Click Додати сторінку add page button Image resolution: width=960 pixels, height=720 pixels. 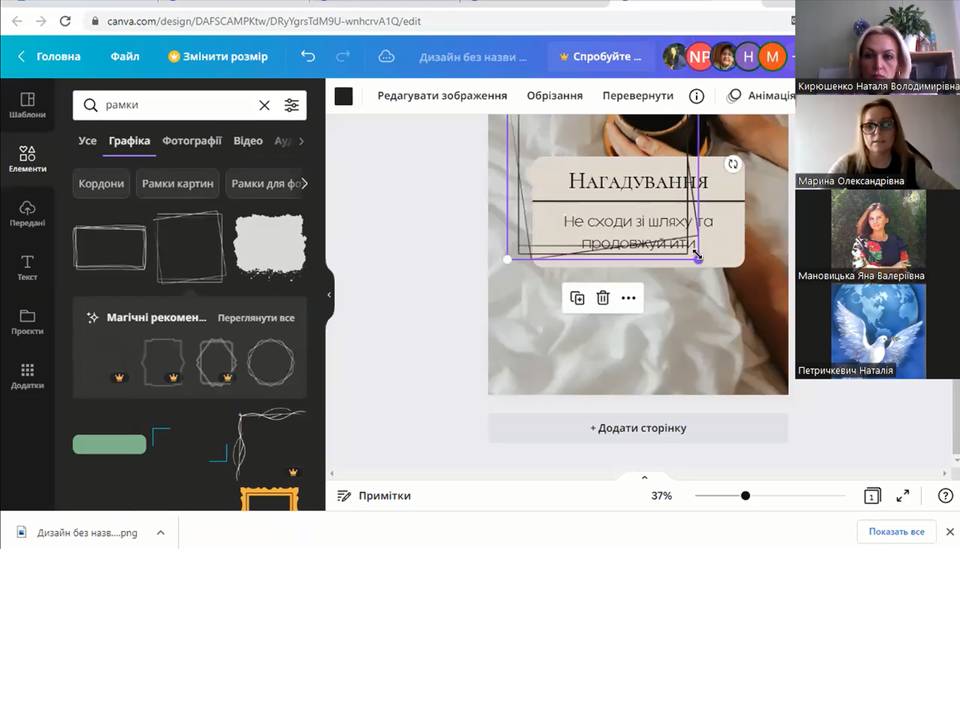(638, 428)
